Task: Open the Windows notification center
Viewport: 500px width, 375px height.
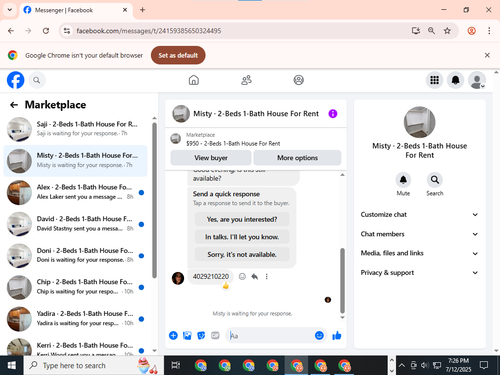Action: click(x=484, y=366)
